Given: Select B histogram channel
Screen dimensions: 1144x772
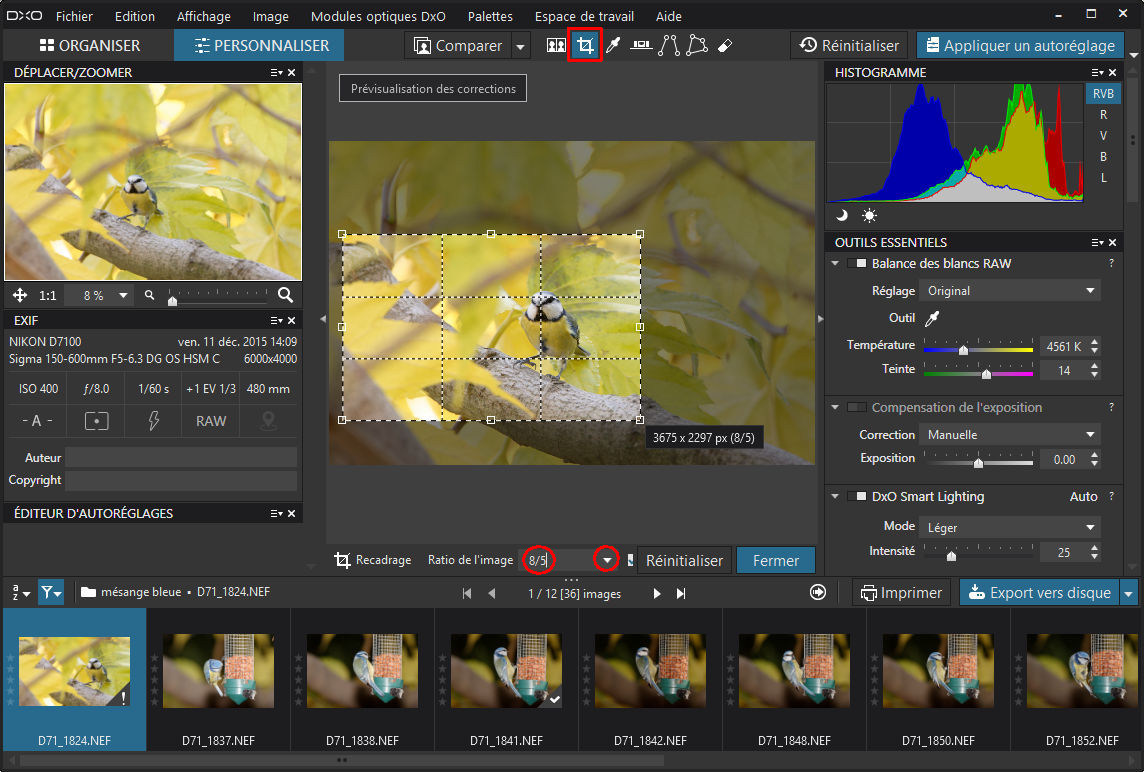Looking at the screenshot, I should pyautogui.click(x=1103, y=157).
